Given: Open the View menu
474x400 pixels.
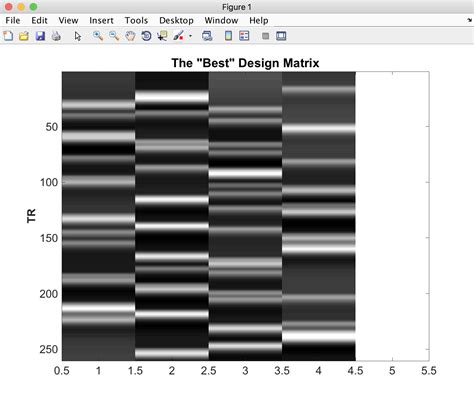Looking at the screenshot, I should tap(68, 20).
